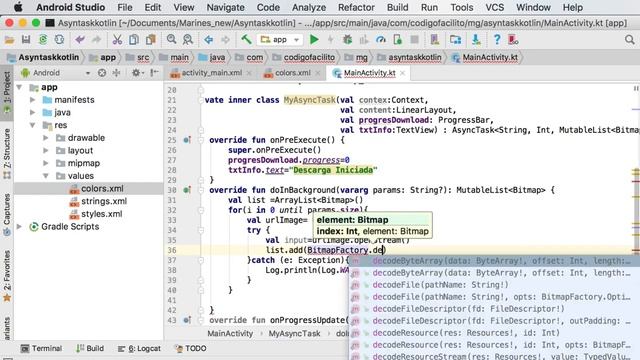Click the Undo arrow icon
Screen dimensions: 640x360
click(x=80, y=40)
